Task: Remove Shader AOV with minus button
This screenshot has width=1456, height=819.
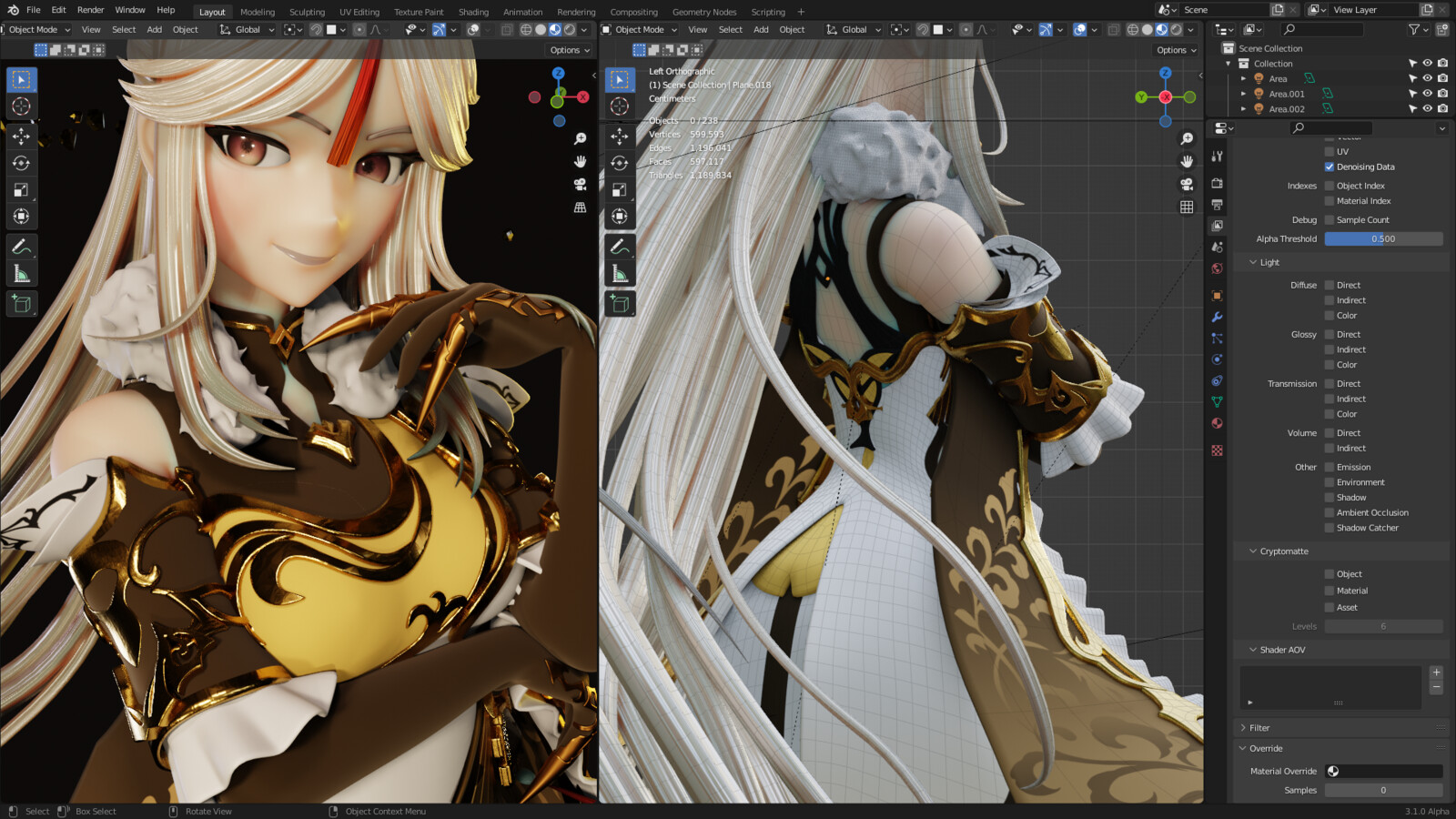Action: point(1436,688)
